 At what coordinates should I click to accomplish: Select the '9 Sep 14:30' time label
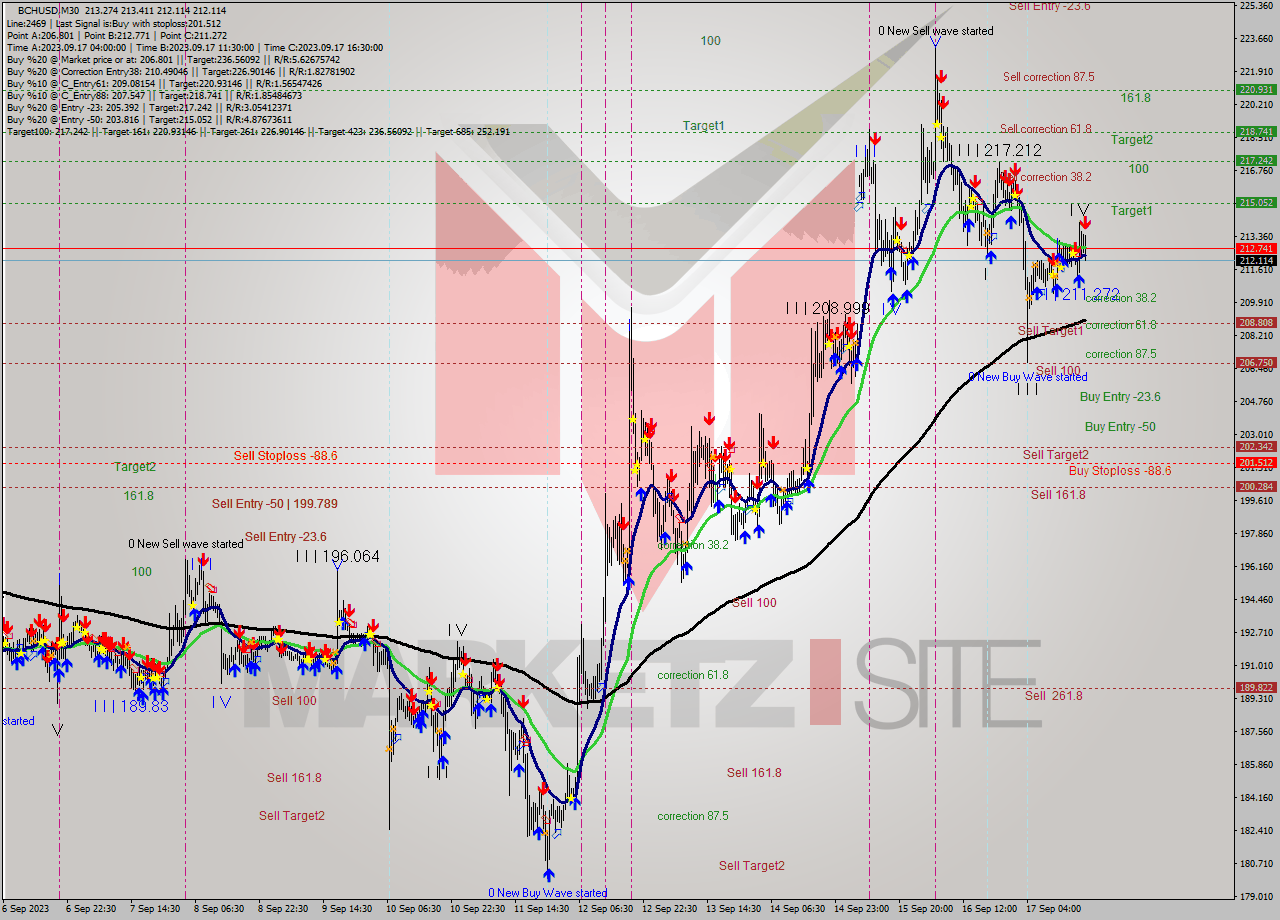point(346,908)
